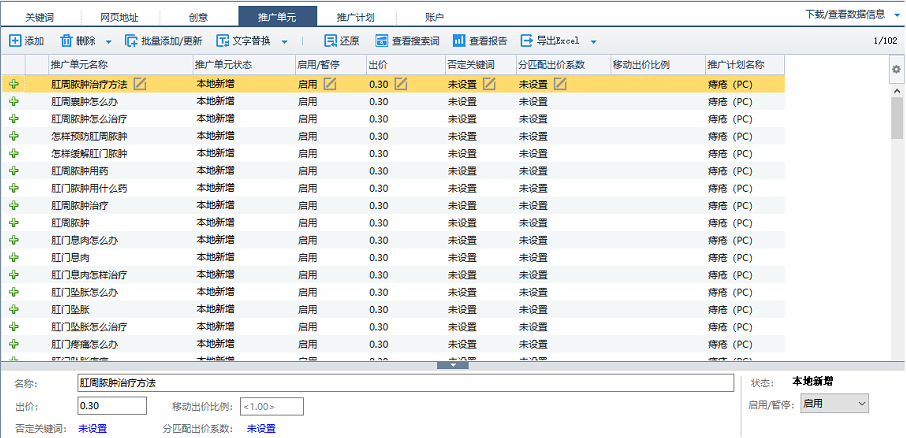
Task: Switch to the 关键词 tab
Action: (x=40, y=17)
